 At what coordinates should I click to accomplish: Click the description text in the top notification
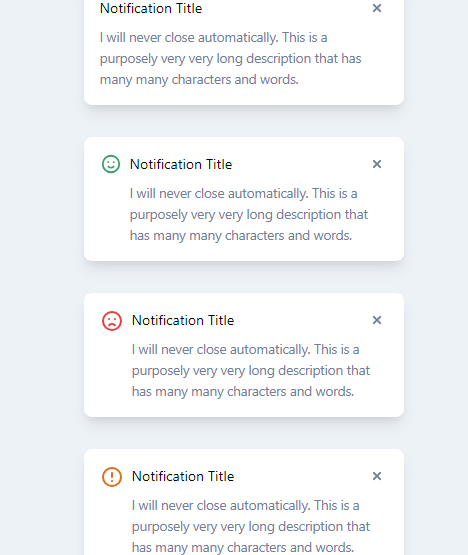pyautogui.click(x=230, y=59)
